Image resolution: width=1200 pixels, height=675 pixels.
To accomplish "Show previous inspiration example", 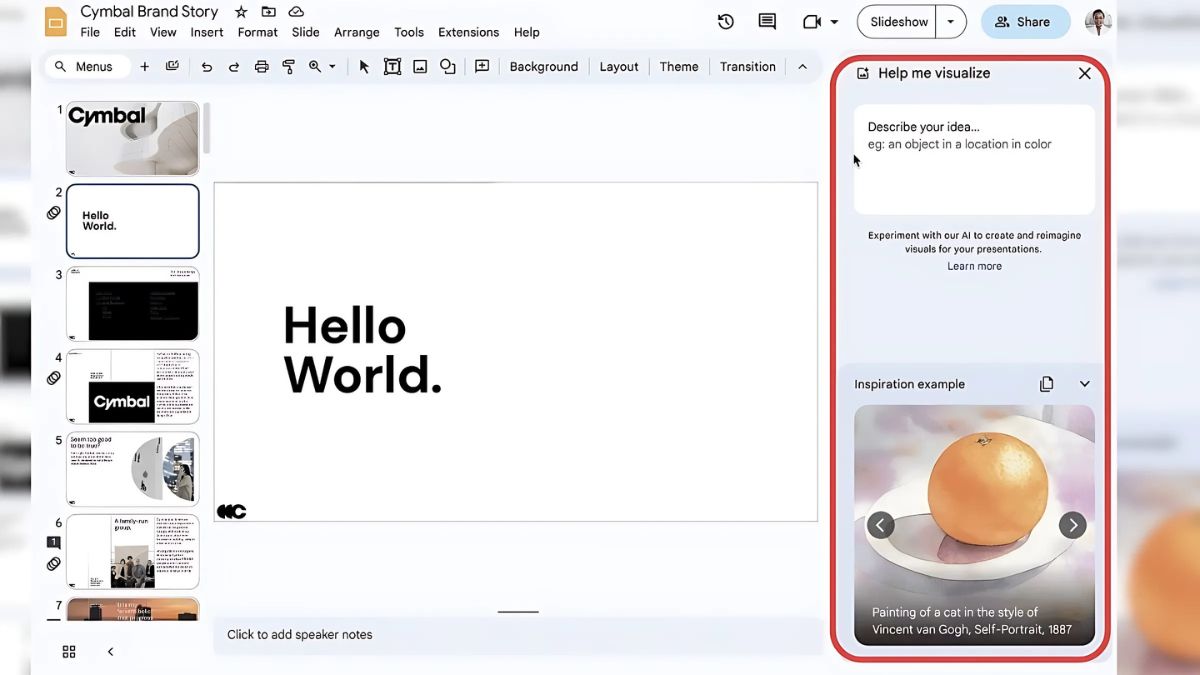I will [x=880, y=525].
